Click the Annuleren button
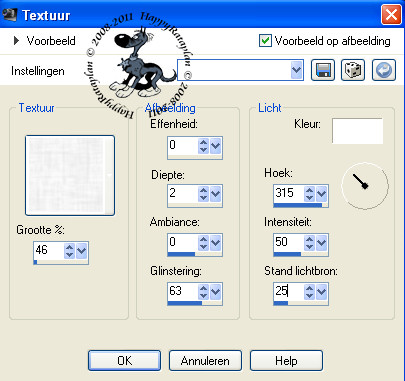This screenshot has height=381, width=405. point(205,360)
